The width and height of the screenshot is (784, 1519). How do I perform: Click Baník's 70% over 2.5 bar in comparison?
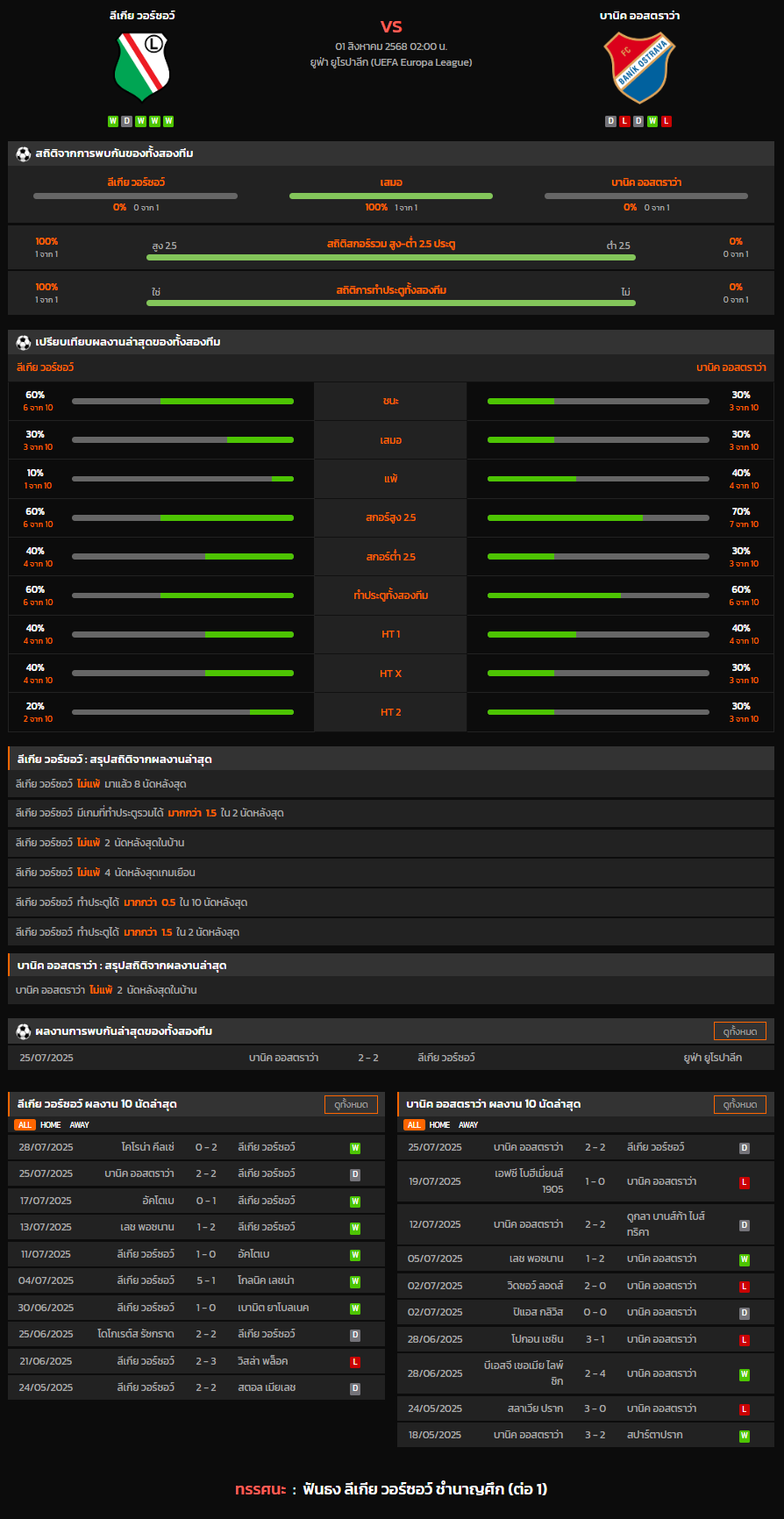(598, 518)
